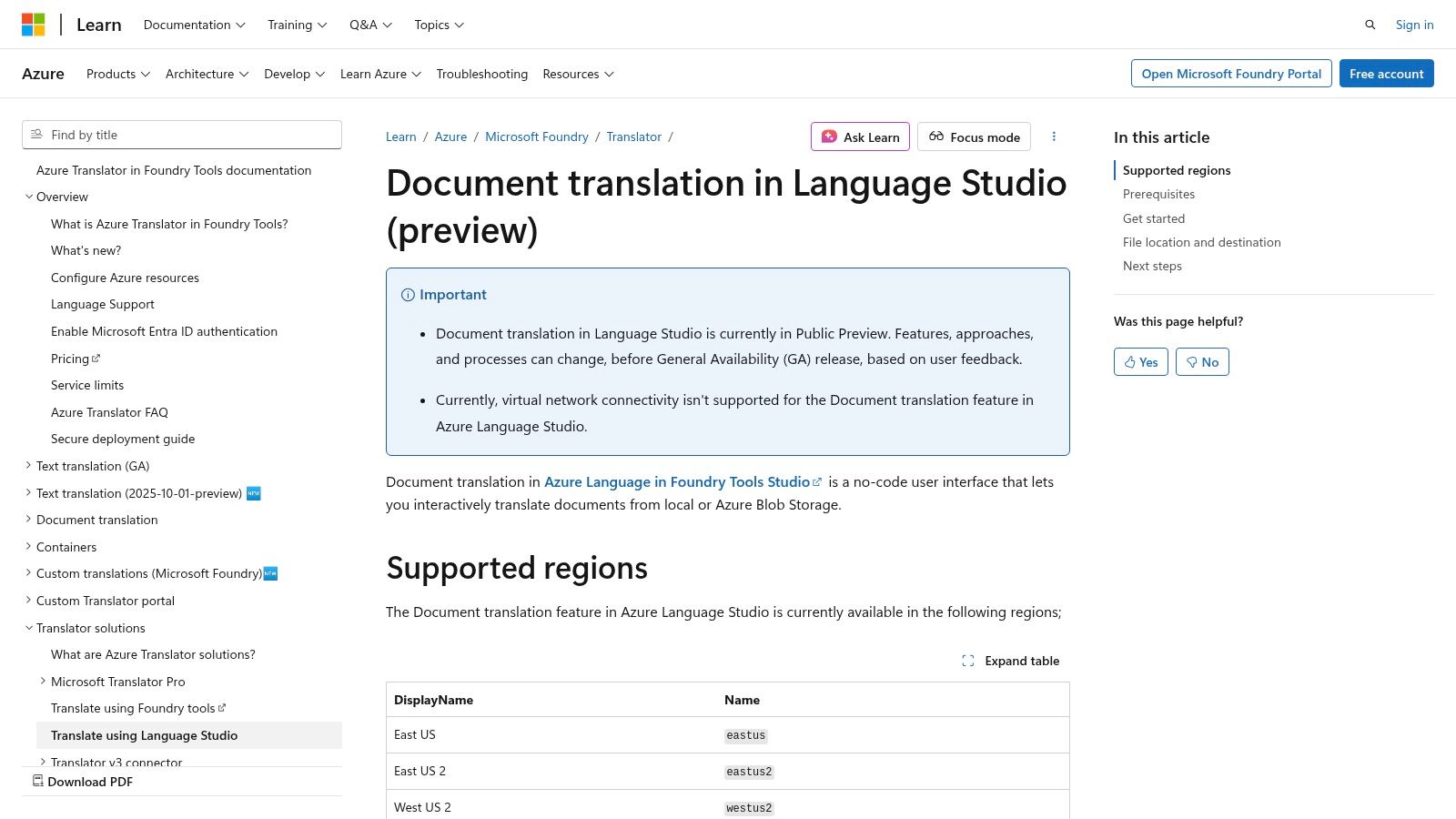Follow the Azure Language in Foundry Tools Studio link
Screen dimensions: 1456x819
pos(677,481)
